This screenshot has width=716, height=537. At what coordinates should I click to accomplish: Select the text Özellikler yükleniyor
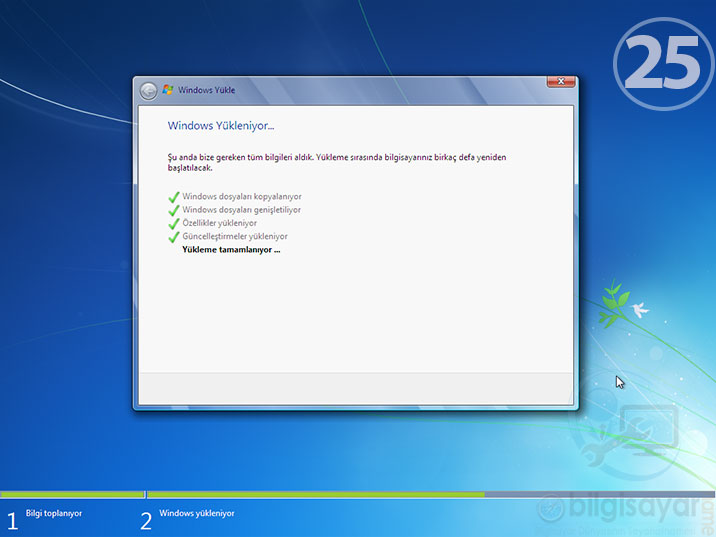point(219,223)
